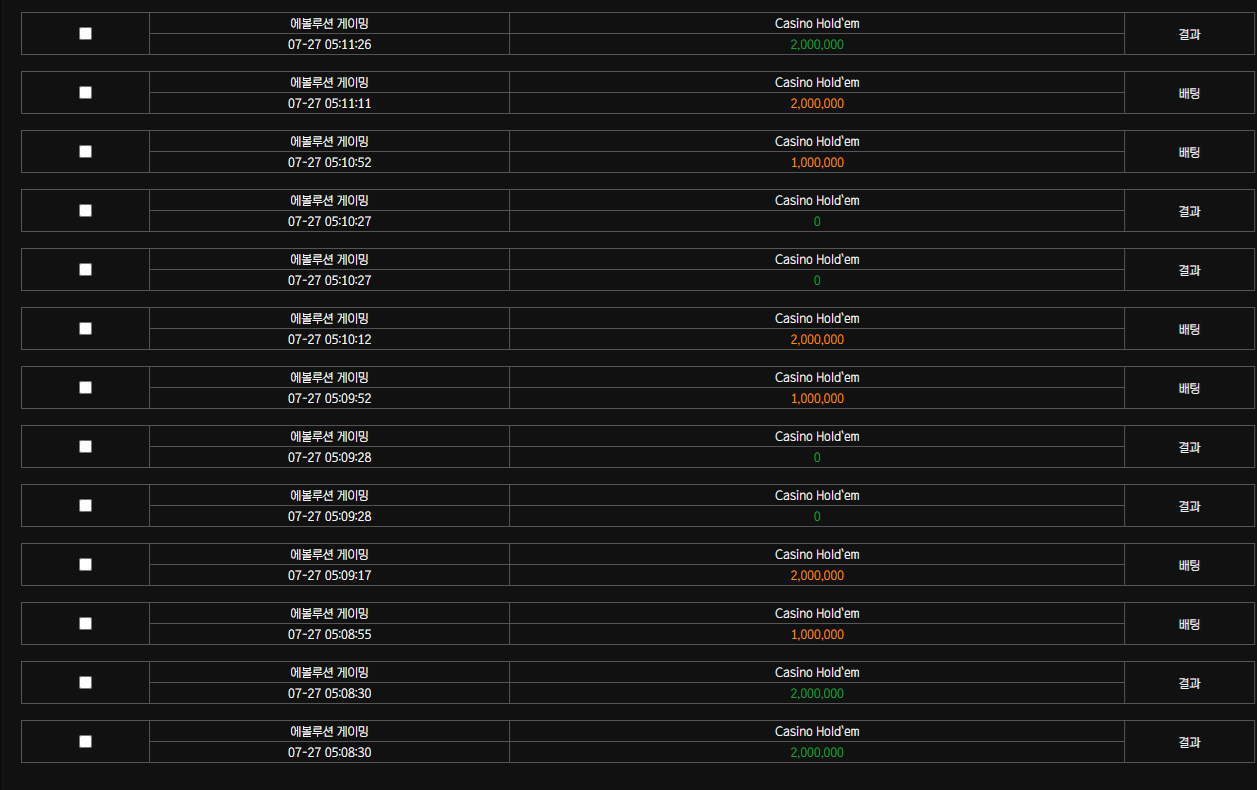Click 배팅 in the 05:10:12 row
Image resolution: width=1257 pixels, height=790 pixels.
(x=1189, y=329)
